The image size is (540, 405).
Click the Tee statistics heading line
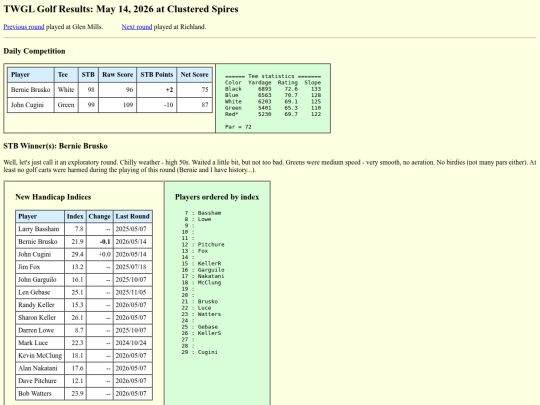coord(273,76)
